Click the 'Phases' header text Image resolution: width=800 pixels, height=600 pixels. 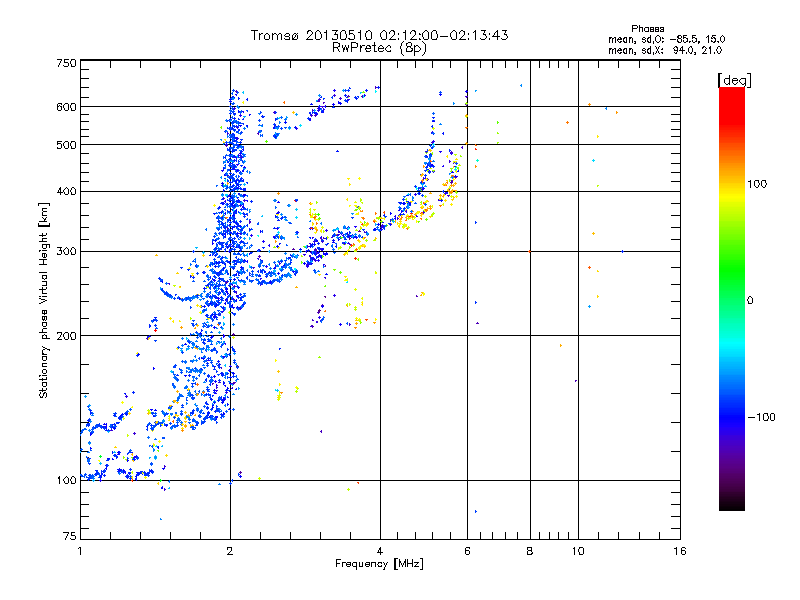click(x=647, y=29)
